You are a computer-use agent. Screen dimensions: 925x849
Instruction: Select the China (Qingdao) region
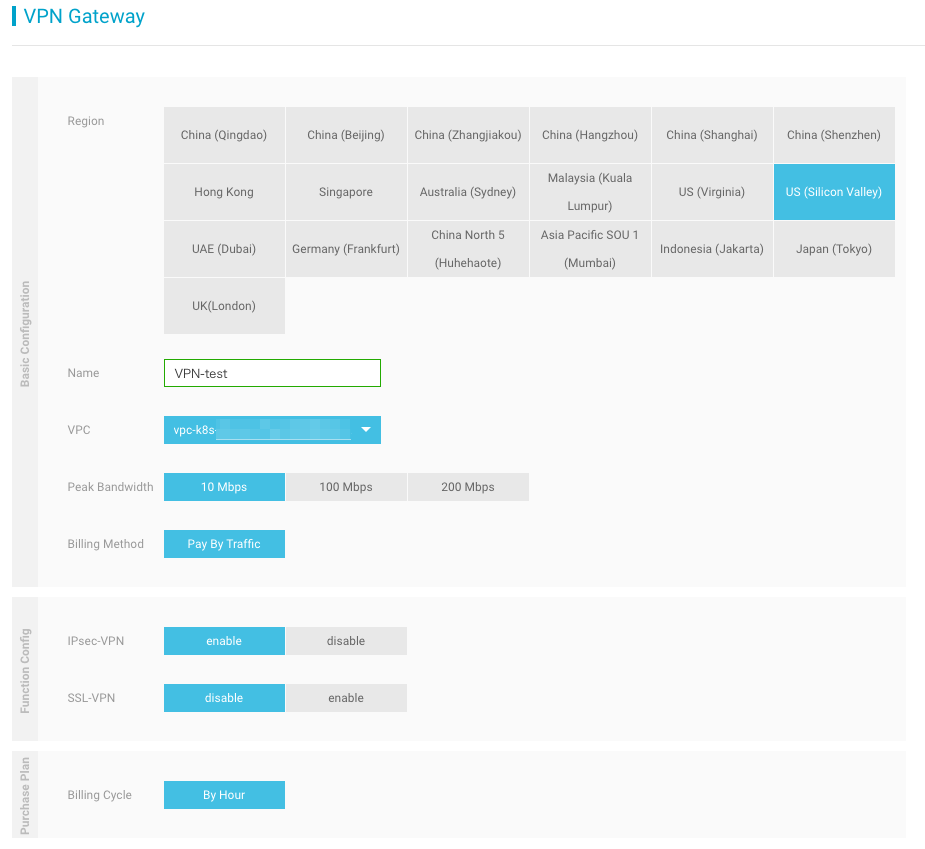[x=224, y=135]
